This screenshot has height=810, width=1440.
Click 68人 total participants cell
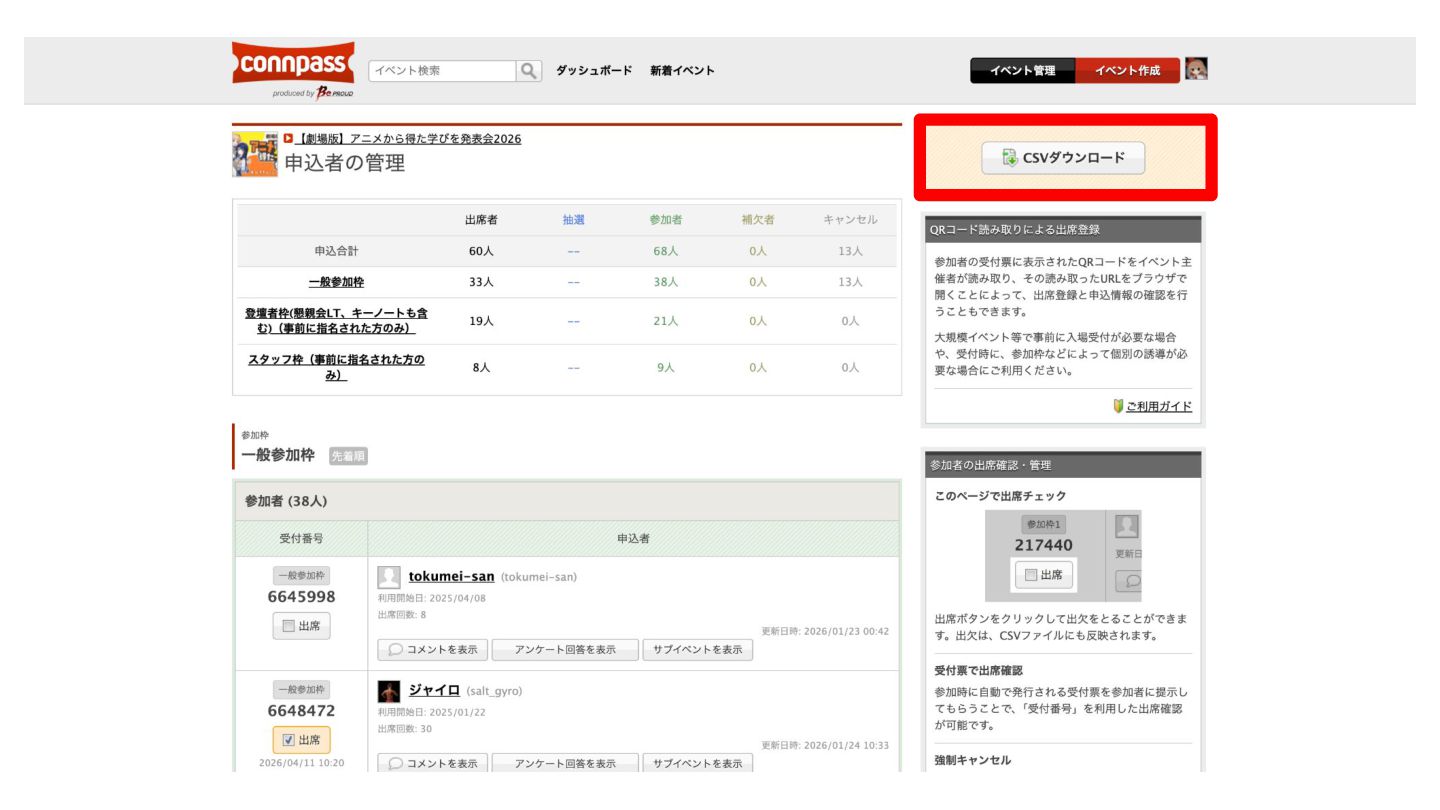[x=665, y=251]
